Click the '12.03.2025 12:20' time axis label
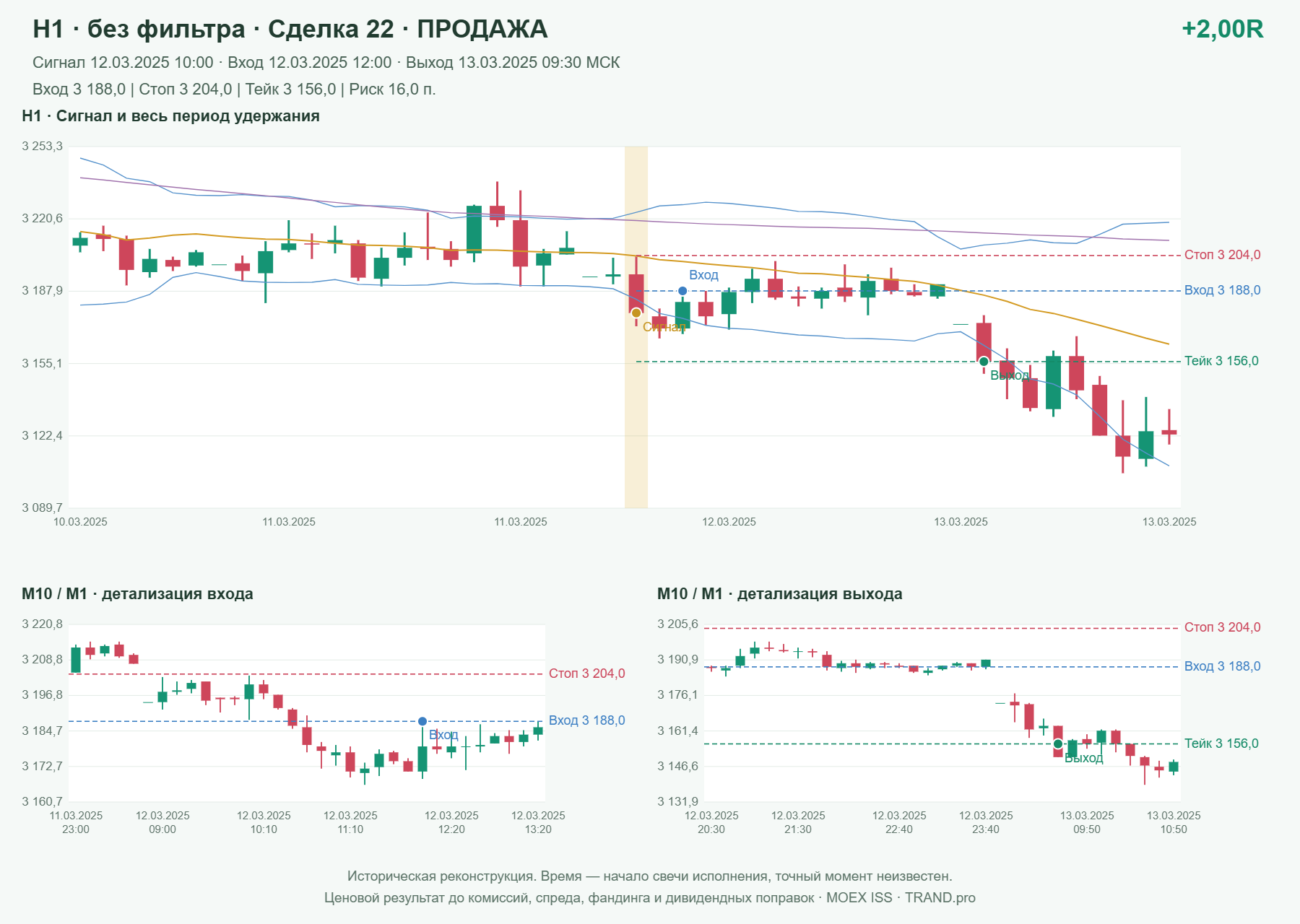The image size is (1300, 924). click(x=451, y=822)
